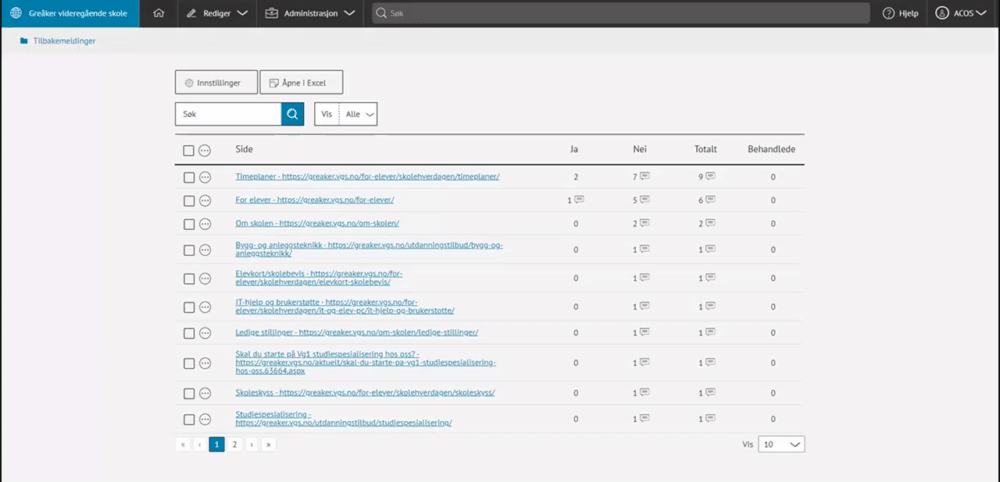Image resolution: width=1000 pixels, height=482 pixels.
Task: Jump to last page with double-arrow icon
Action: click(x=268, y=444)
